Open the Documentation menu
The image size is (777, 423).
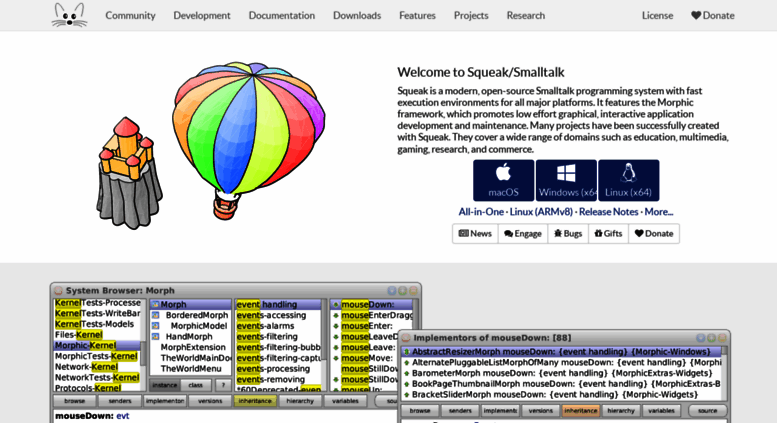tap(281, 15)
